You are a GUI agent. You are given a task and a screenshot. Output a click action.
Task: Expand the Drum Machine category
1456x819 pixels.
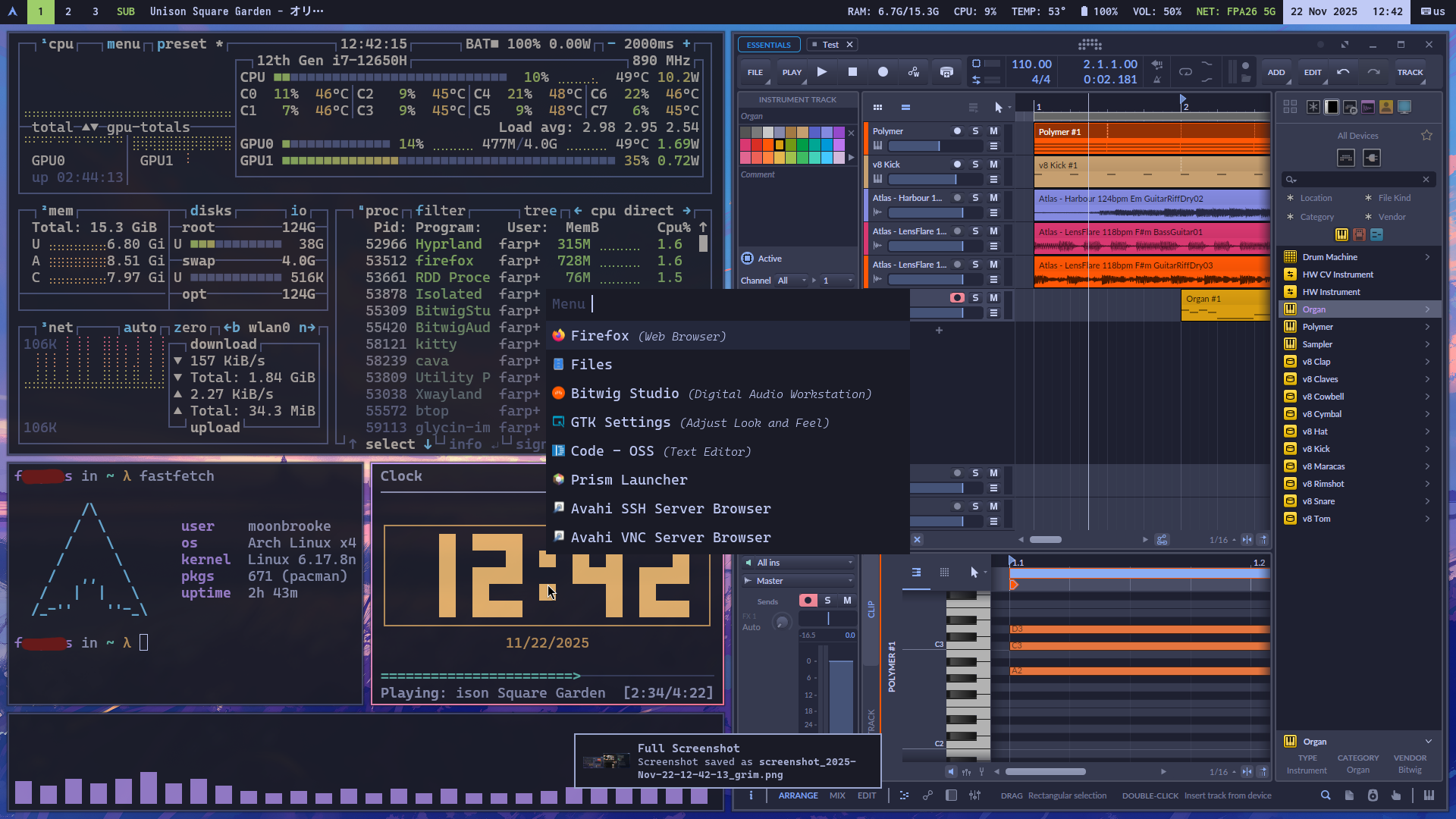click(x=1426, y=257)
